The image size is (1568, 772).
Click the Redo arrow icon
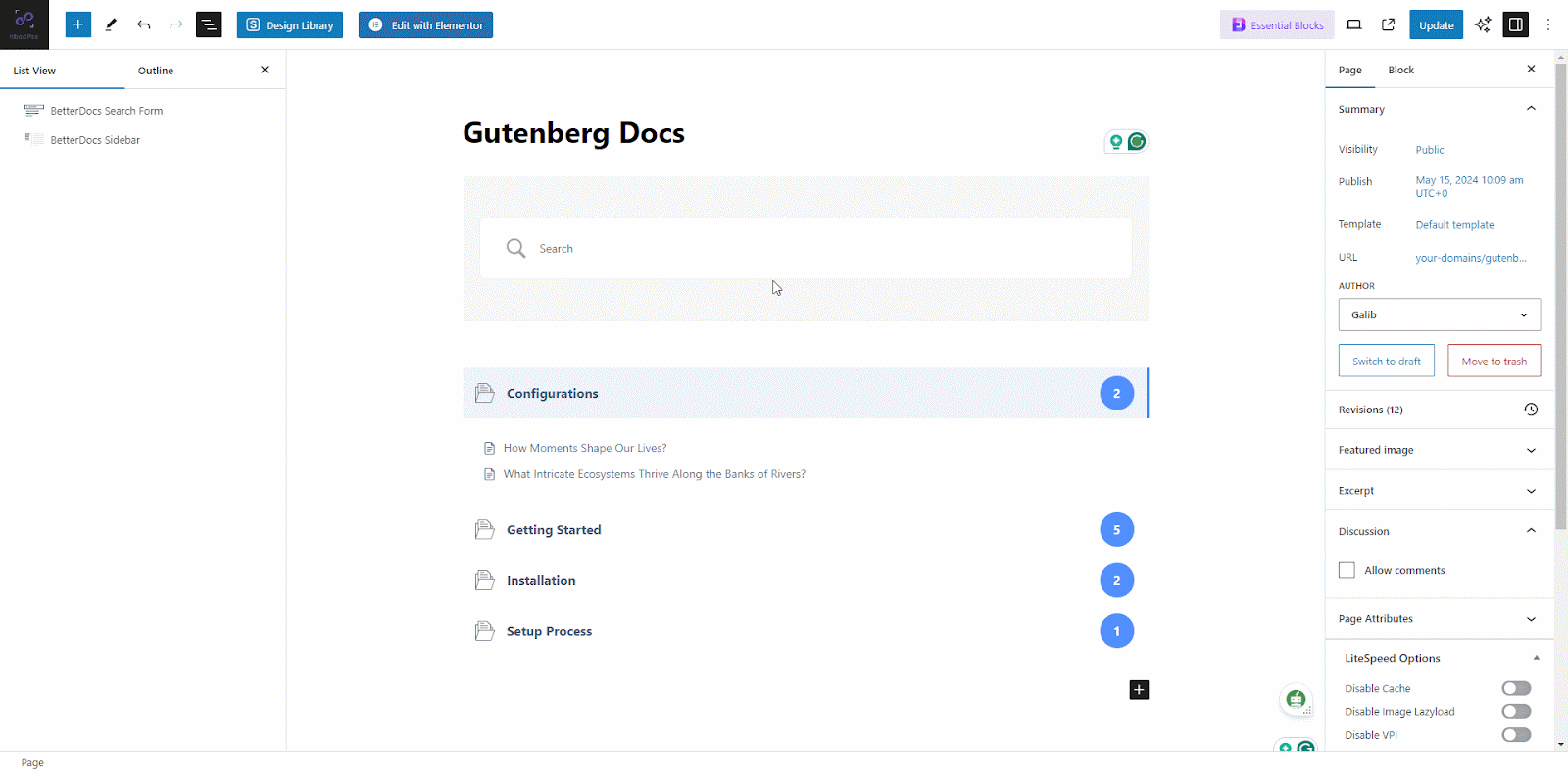click(x=175, y=24)
